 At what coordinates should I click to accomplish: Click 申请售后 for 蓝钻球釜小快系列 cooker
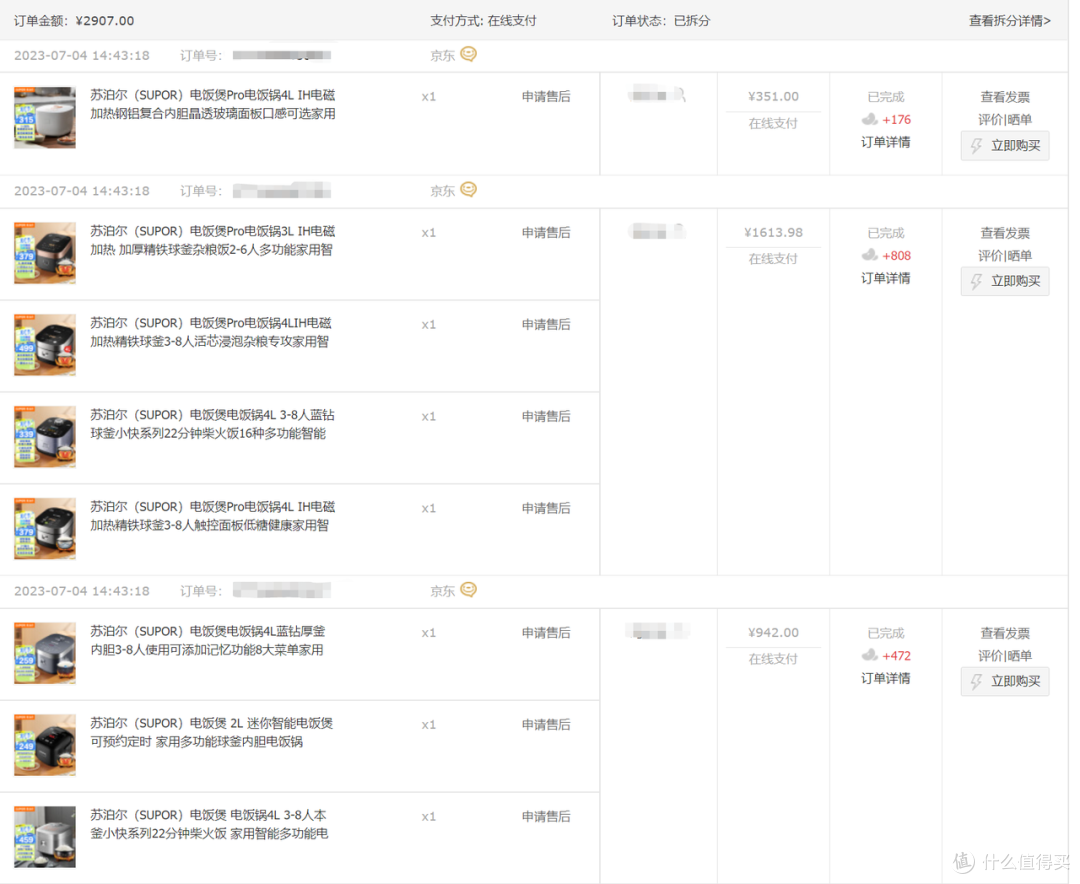point(546,416)
